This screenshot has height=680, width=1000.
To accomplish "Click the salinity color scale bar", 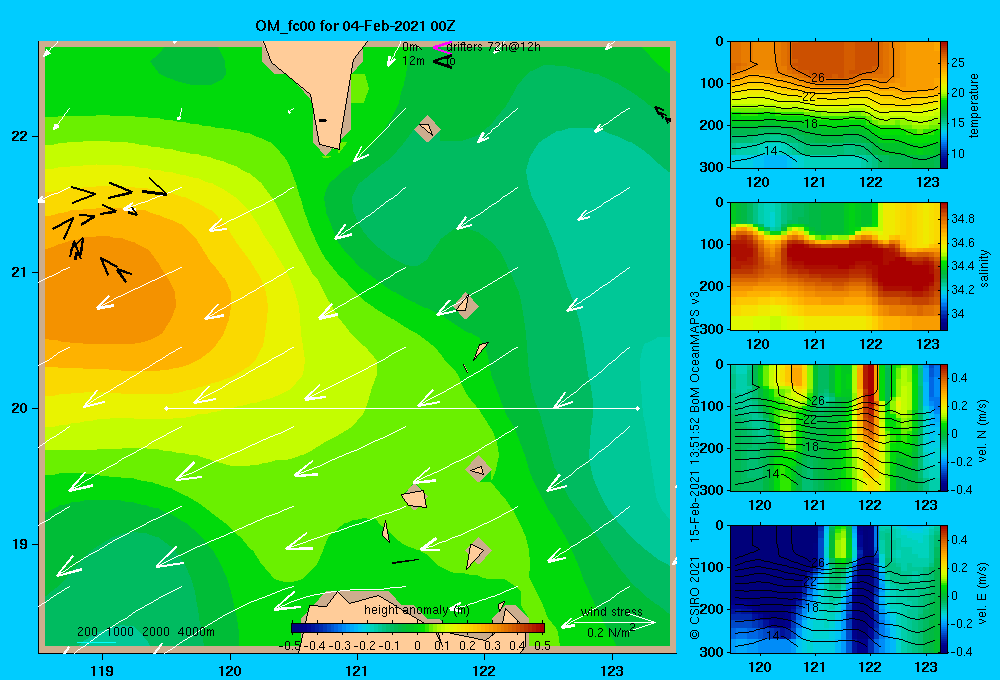I will [944, 266].
